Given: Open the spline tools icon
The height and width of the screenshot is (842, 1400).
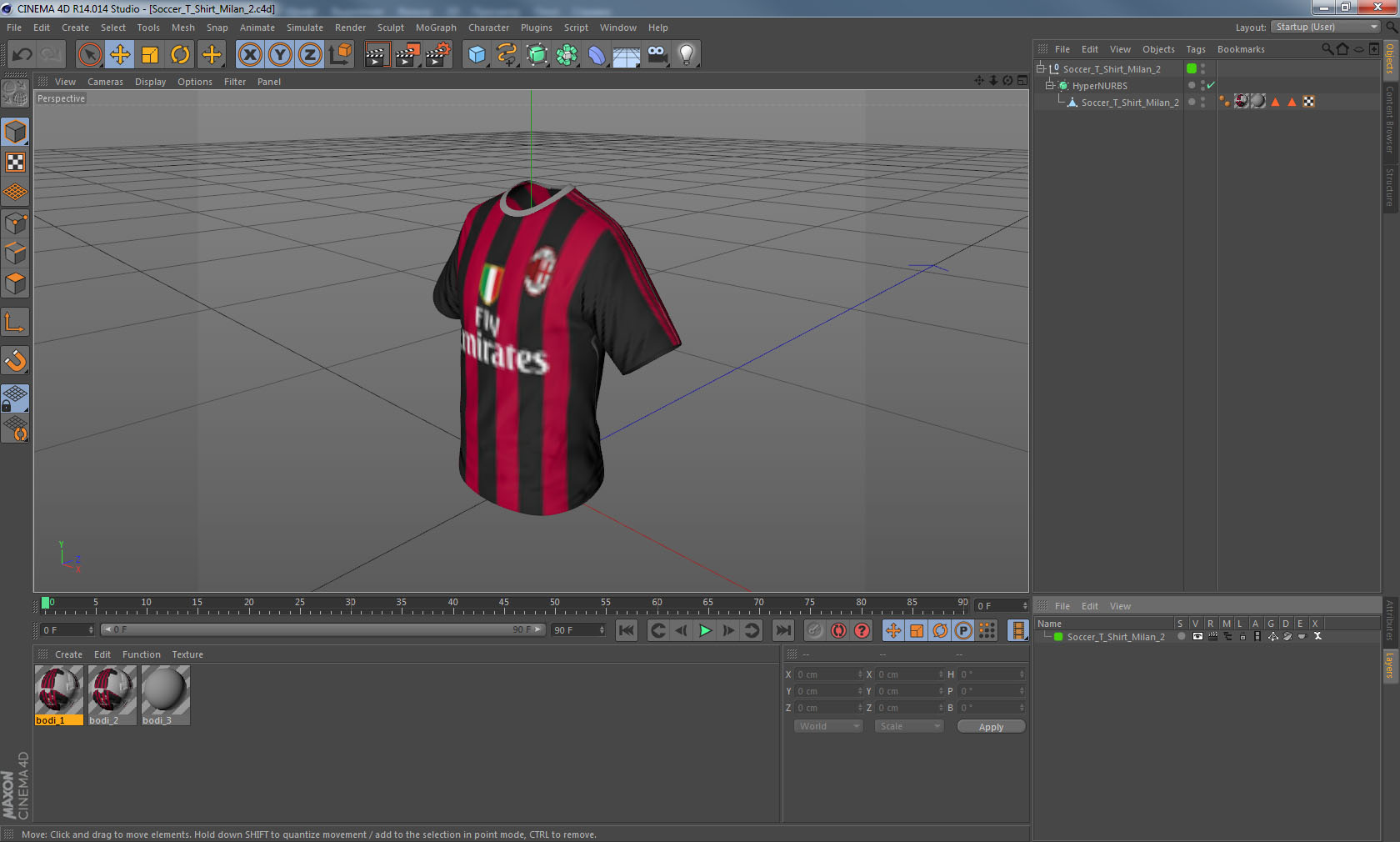Looking at the screenshot, I should click(507, 55).
